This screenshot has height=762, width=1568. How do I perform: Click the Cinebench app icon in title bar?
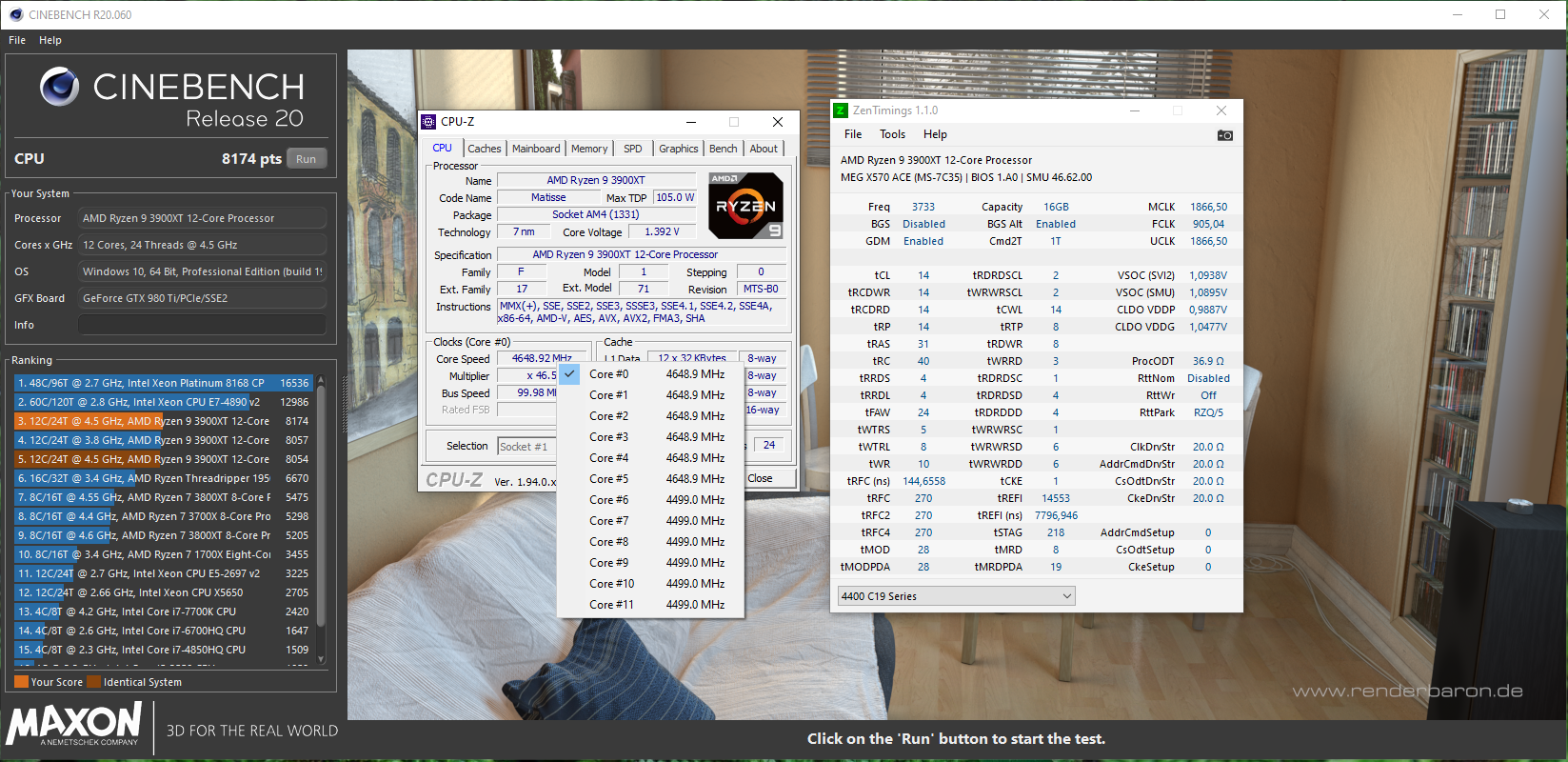coord(15,14)
